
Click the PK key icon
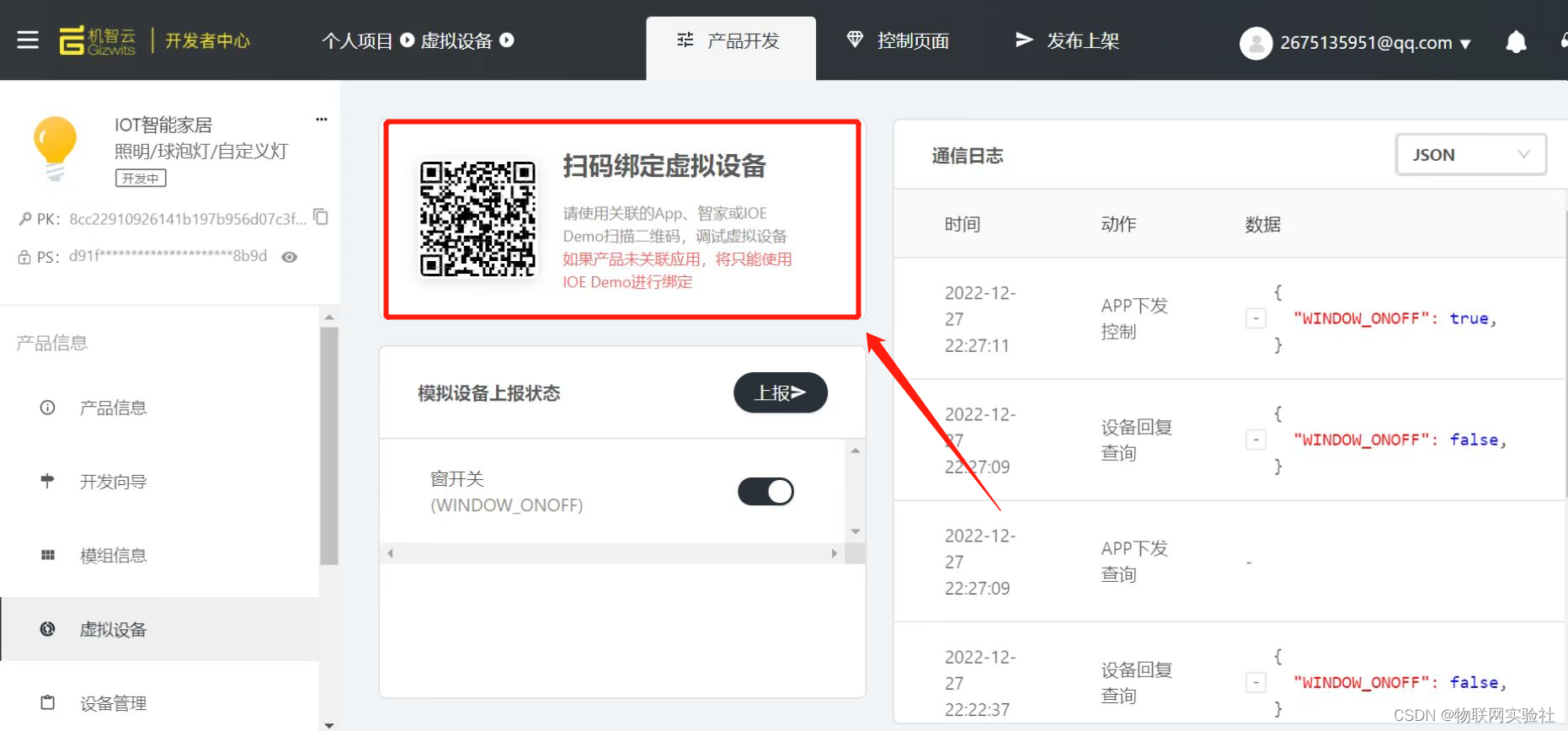point(25,219)
